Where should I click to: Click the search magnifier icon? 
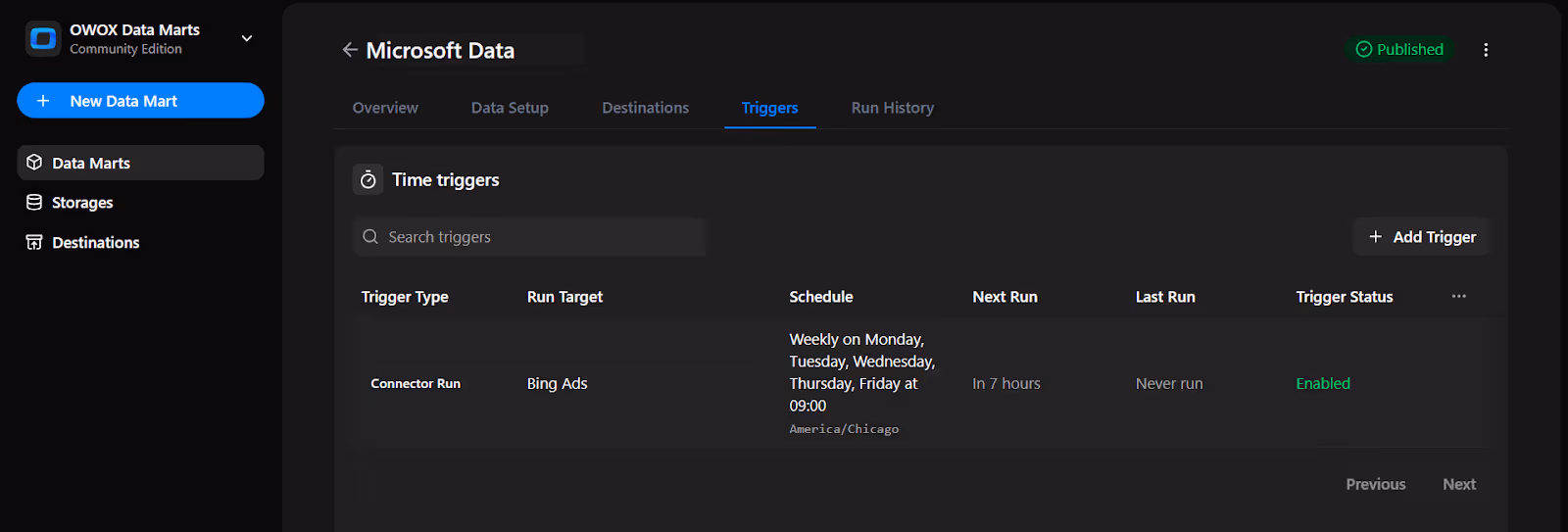pyautogui.click(x=370, y=237)
